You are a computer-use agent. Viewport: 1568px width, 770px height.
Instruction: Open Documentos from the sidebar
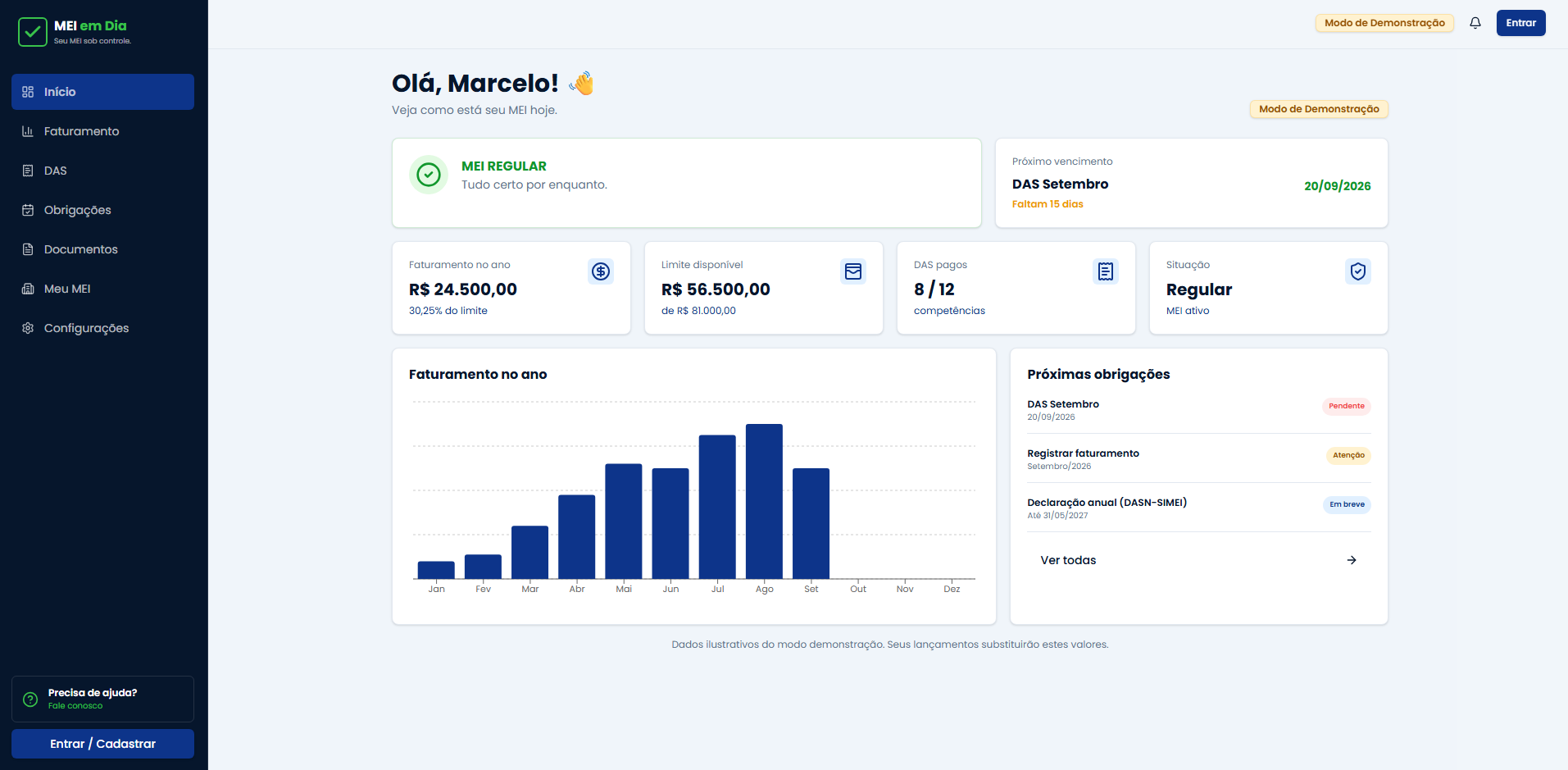point(102,249)
